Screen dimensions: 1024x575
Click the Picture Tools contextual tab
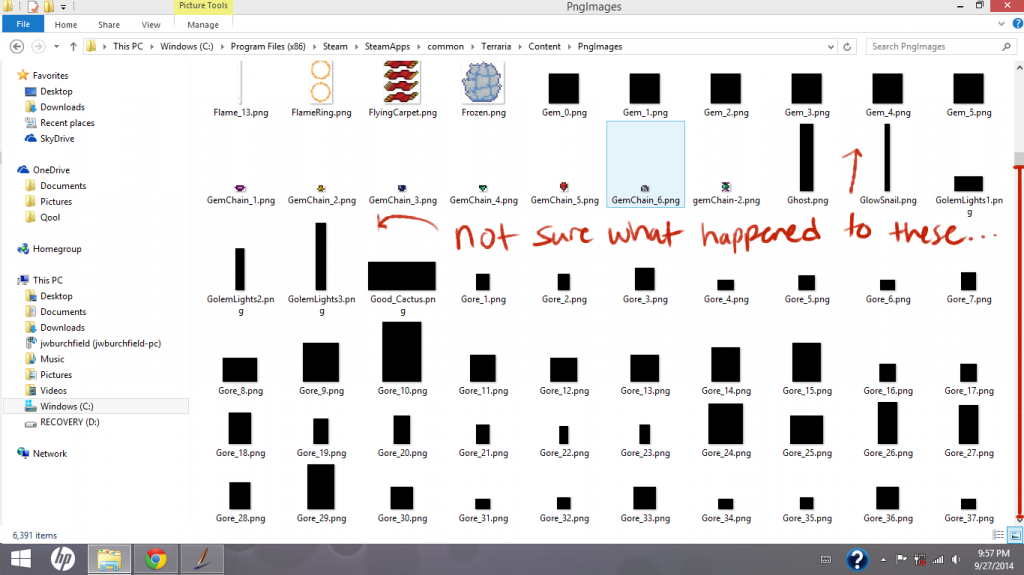[x=203, y=6]
